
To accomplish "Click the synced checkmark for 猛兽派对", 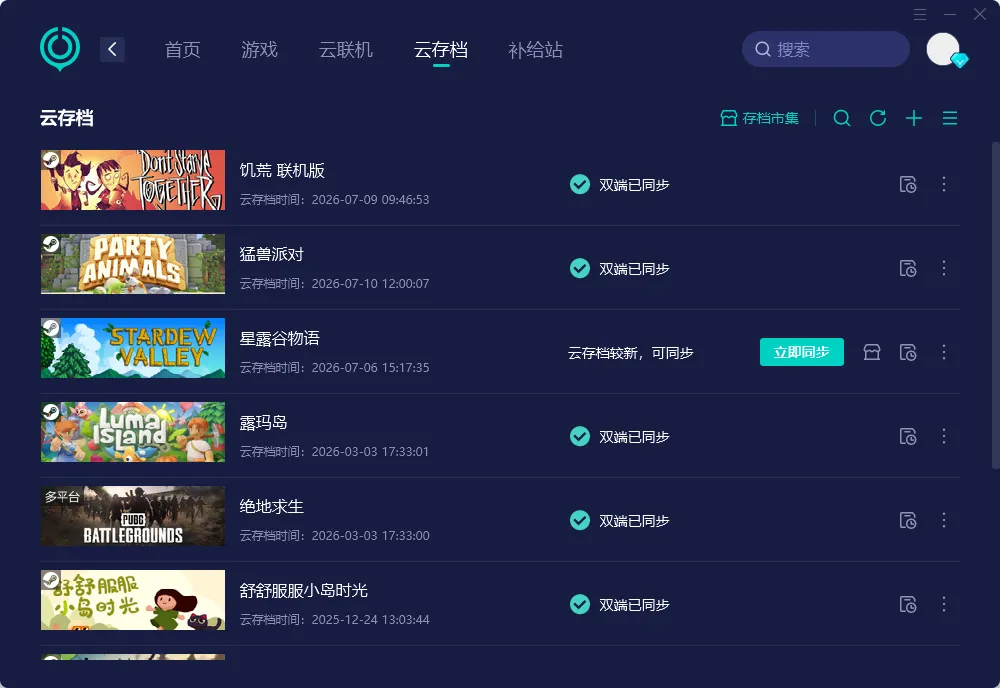I will pyautogui.click(x=580, y=268).
